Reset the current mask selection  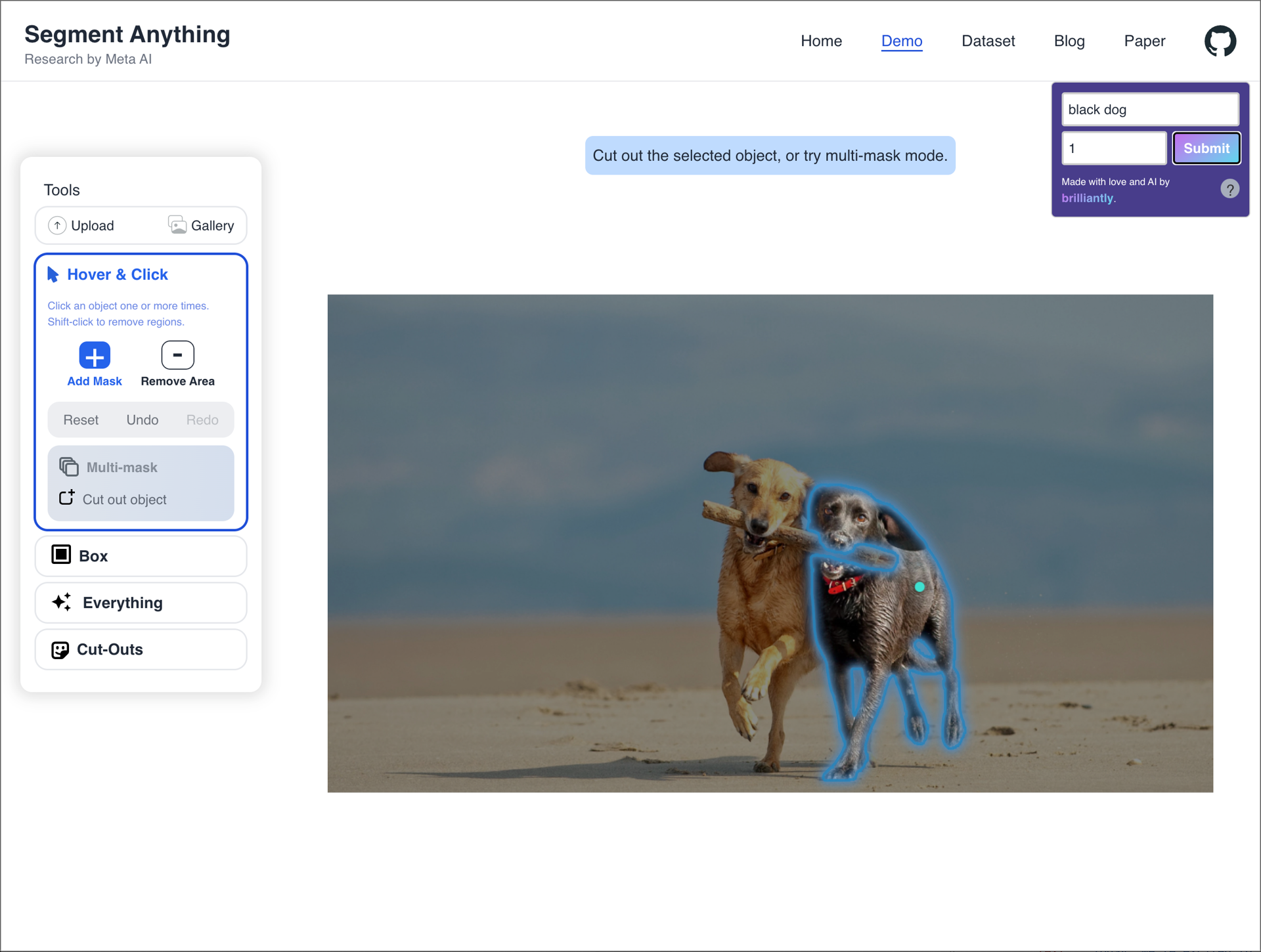[x=81, y=420]
